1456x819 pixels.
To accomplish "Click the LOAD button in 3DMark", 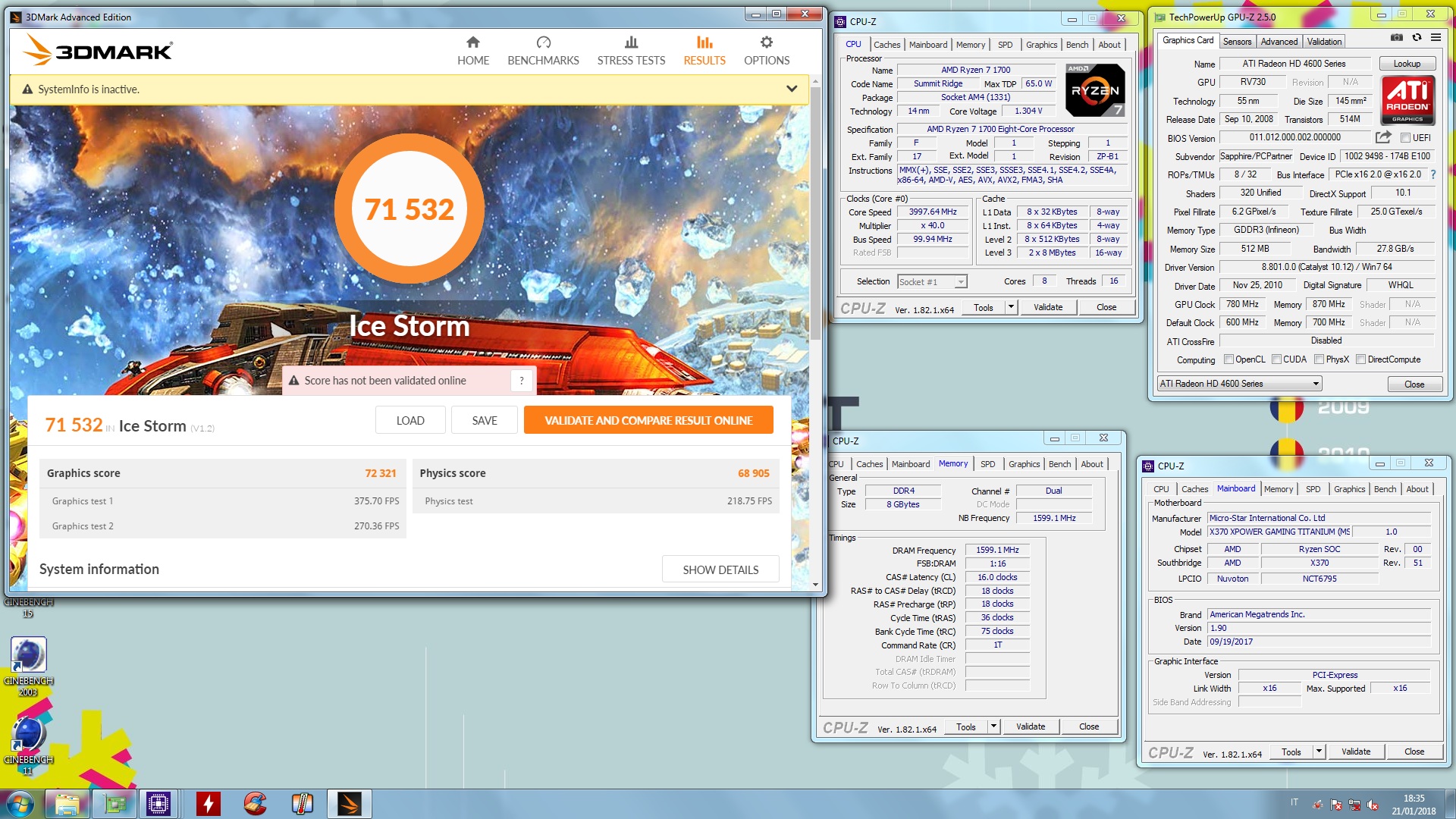I will (410, 420).
